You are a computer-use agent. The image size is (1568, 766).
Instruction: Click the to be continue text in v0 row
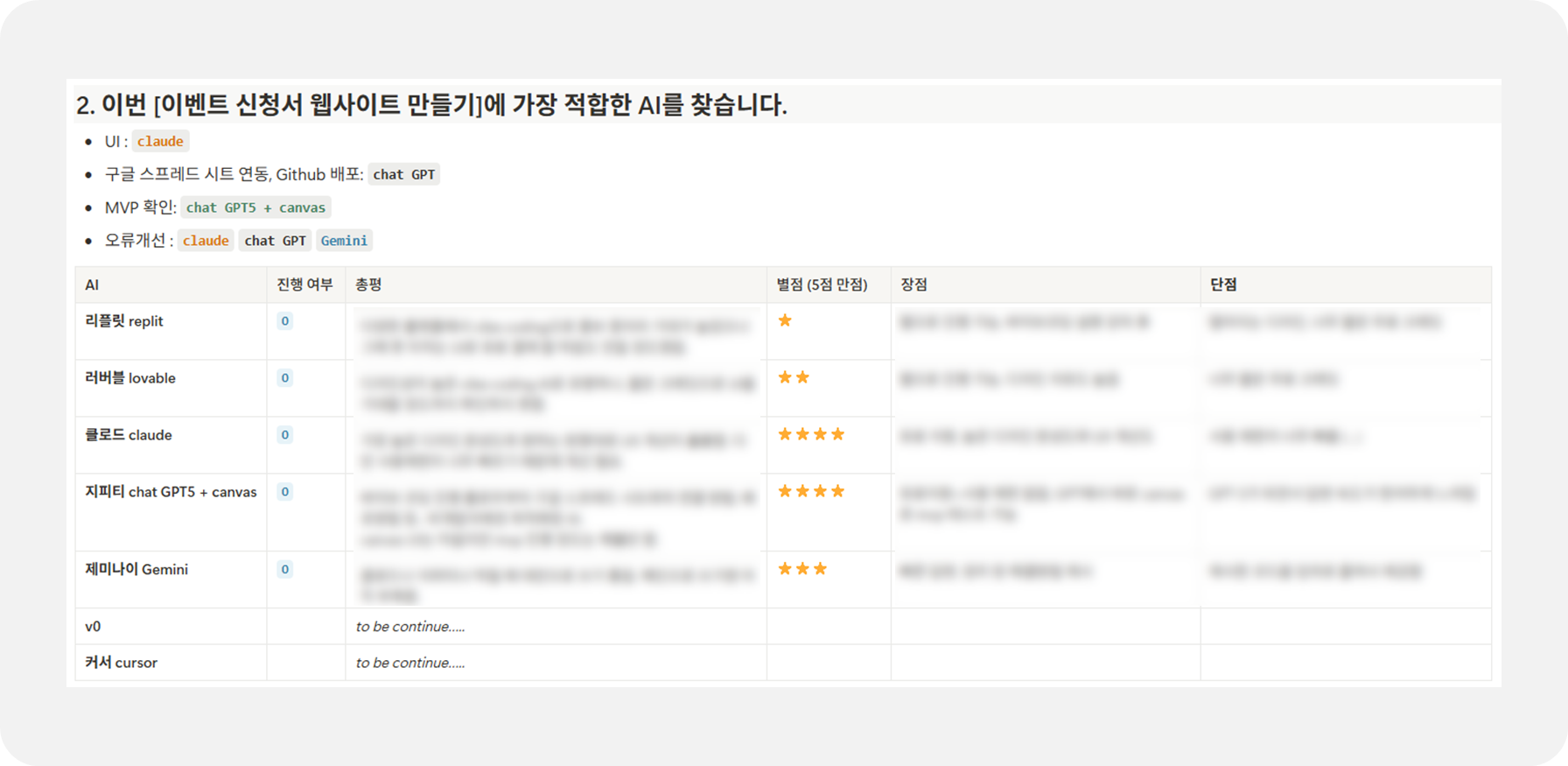410,627
